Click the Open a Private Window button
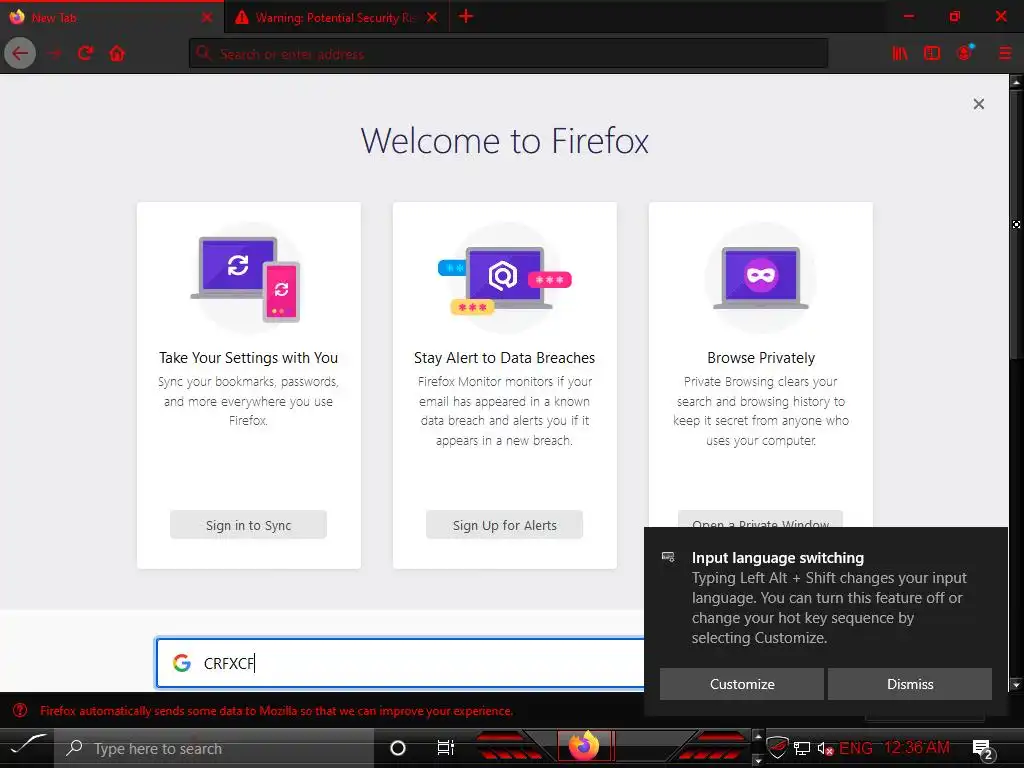This screenshot has height=768, width=1024. coord(760,519)
